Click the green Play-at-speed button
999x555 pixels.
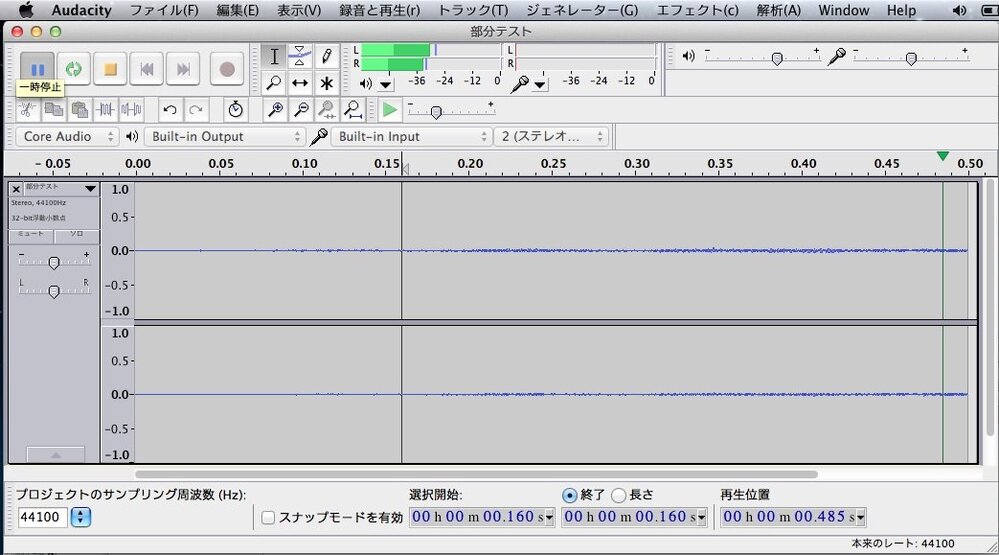coord(389,110)
